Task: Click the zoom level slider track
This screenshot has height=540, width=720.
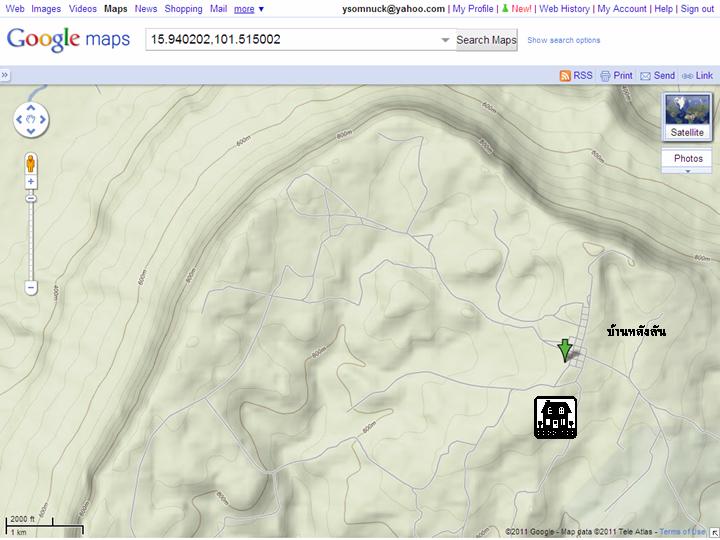Action: click(31, 240)
